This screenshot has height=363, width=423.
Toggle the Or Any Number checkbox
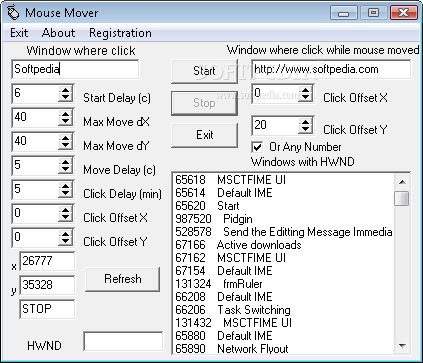point(257,147)
